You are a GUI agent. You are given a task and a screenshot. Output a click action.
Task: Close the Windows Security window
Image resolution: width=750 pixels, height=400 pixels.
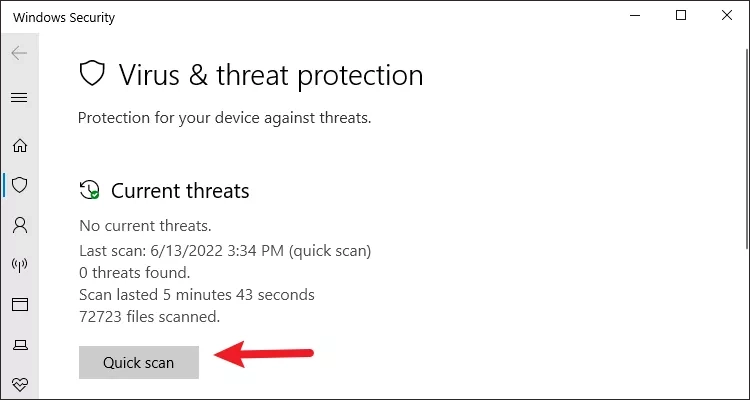click(x=727, y=16)
